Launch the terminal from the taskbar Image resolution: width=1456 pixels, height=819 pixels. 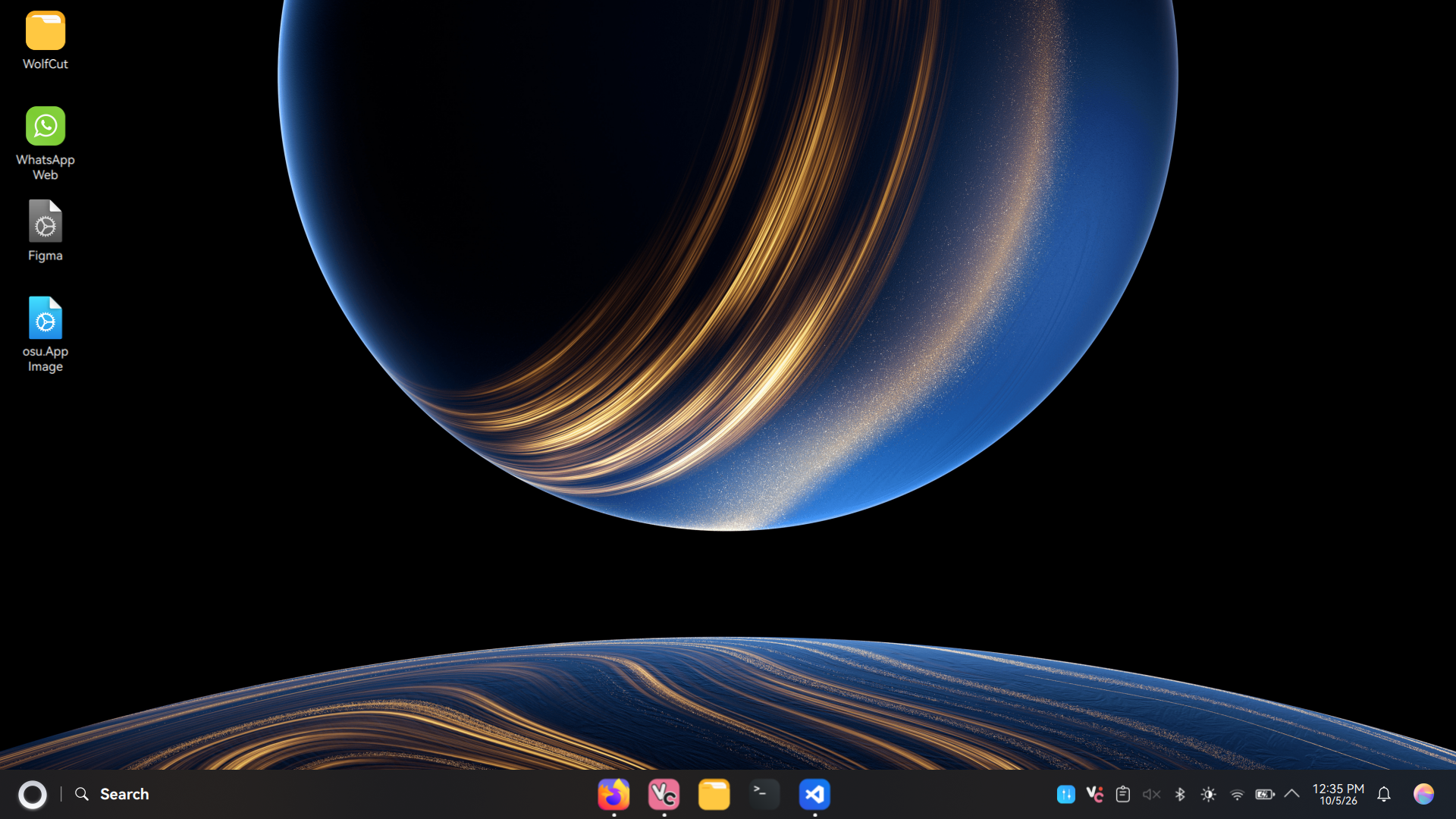[x=764, y=795]
